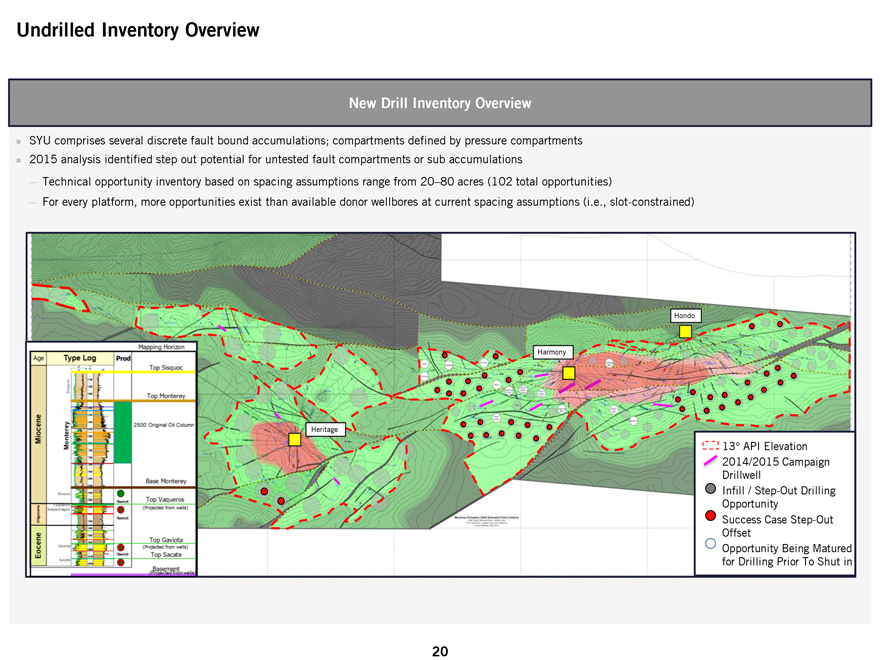Click the magenta Campaign Drillwell legend line
The image size is (880, 660).
(710, 461)
